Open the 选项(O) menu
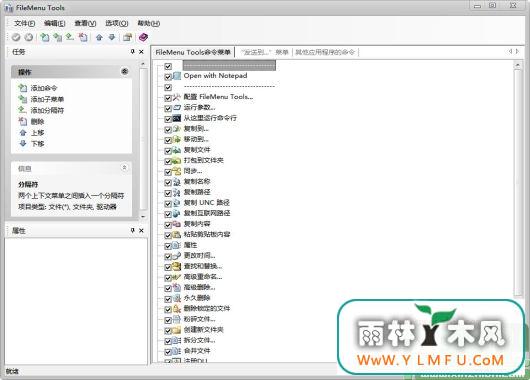Image resolution: width=530 pixels, height=380 pixels. tap(117, 23)
